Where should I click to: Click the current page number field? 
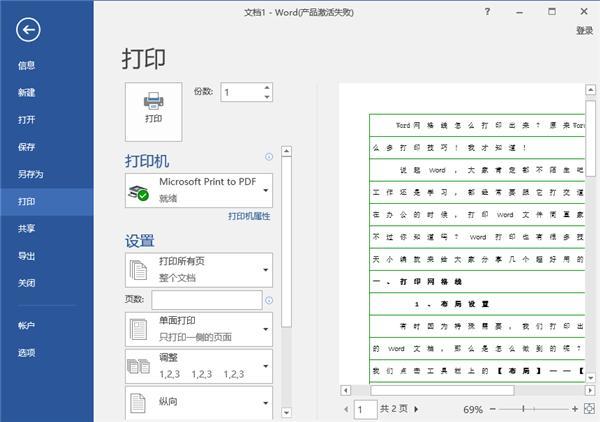[365, 409]
